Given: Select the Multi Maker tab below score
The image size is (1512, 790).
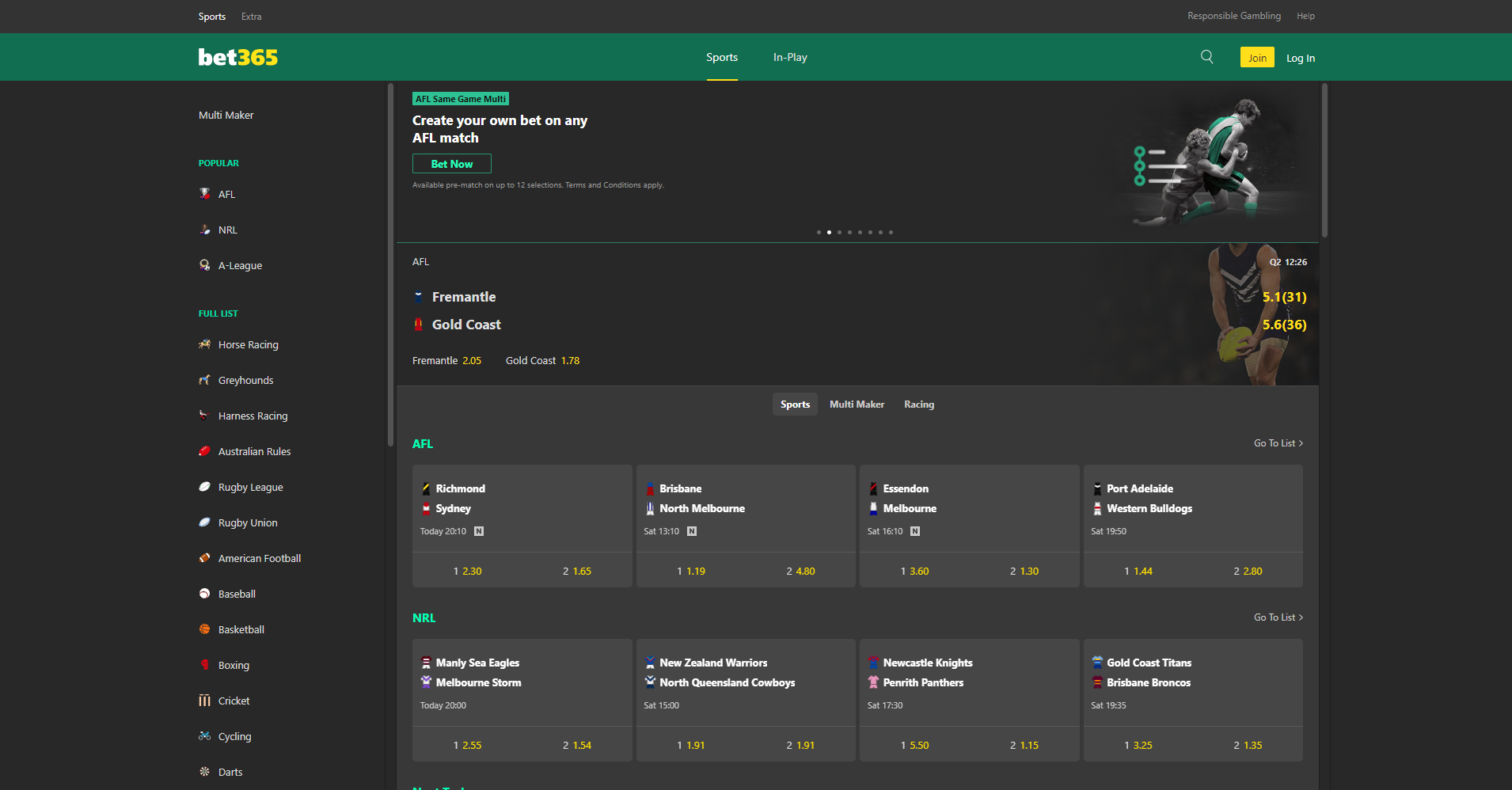Looking at the screenshot, I should pyautogui.click(x=857, y=404).
